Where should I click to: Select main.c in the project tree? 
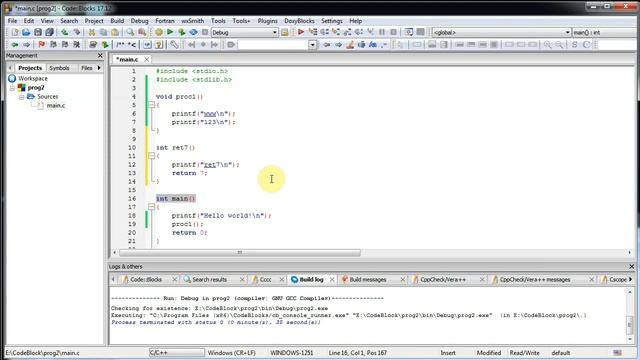click(56, 106)
